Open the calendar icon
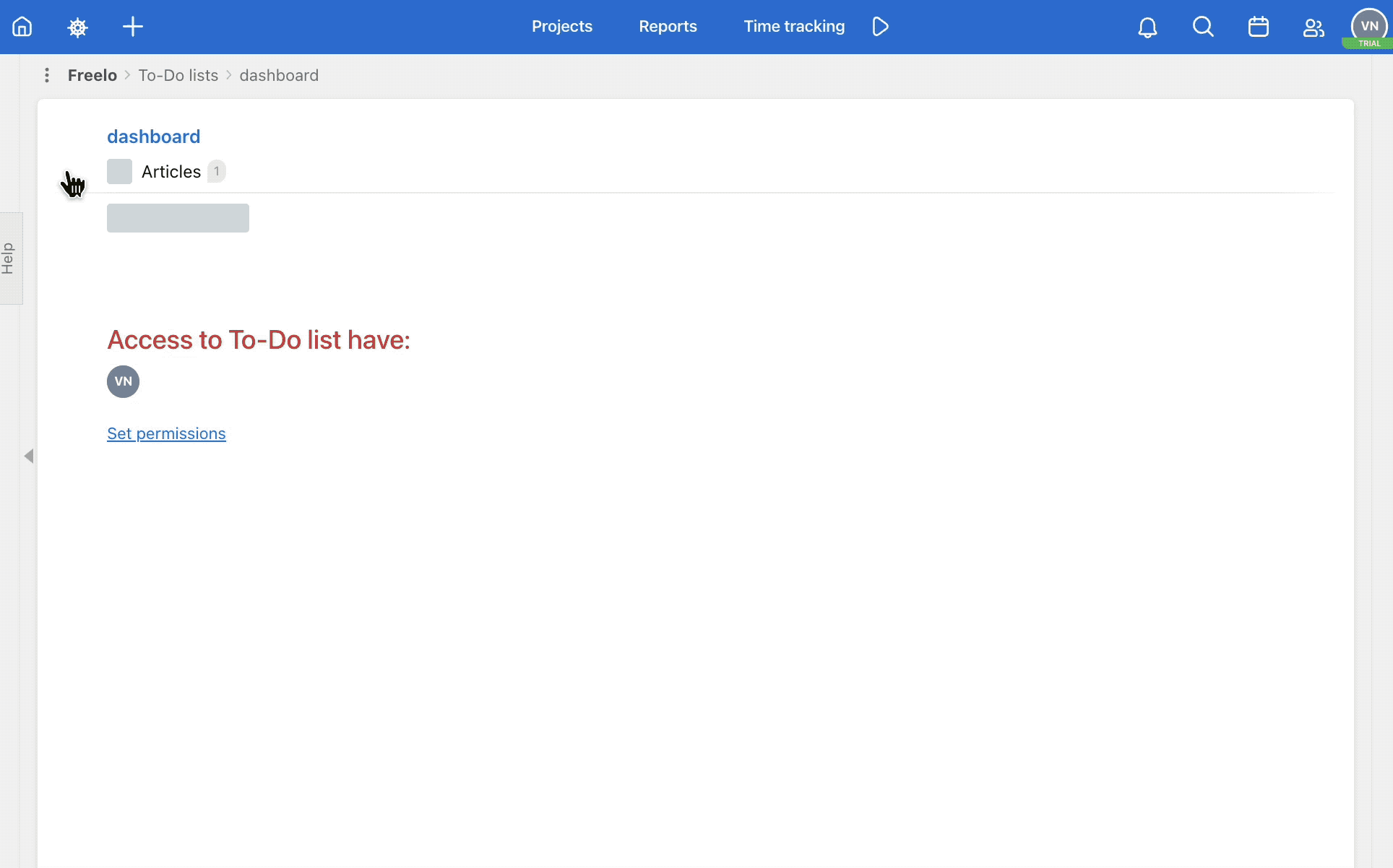The image size is (1393, 868). 1259,27
